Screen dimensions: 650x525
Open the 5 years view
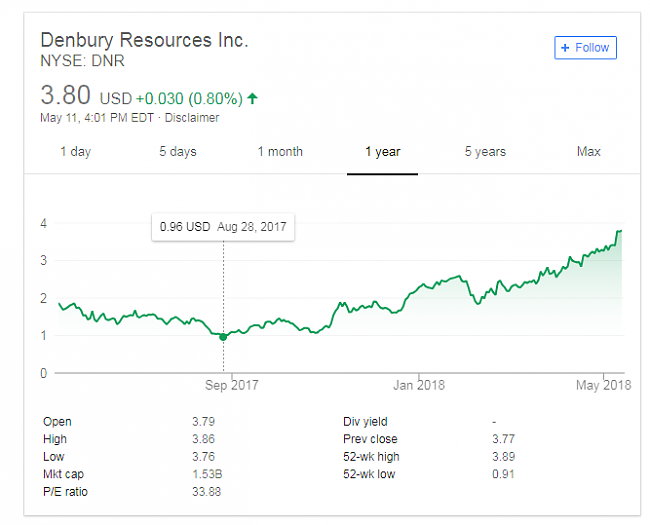(x=485, y=152)
